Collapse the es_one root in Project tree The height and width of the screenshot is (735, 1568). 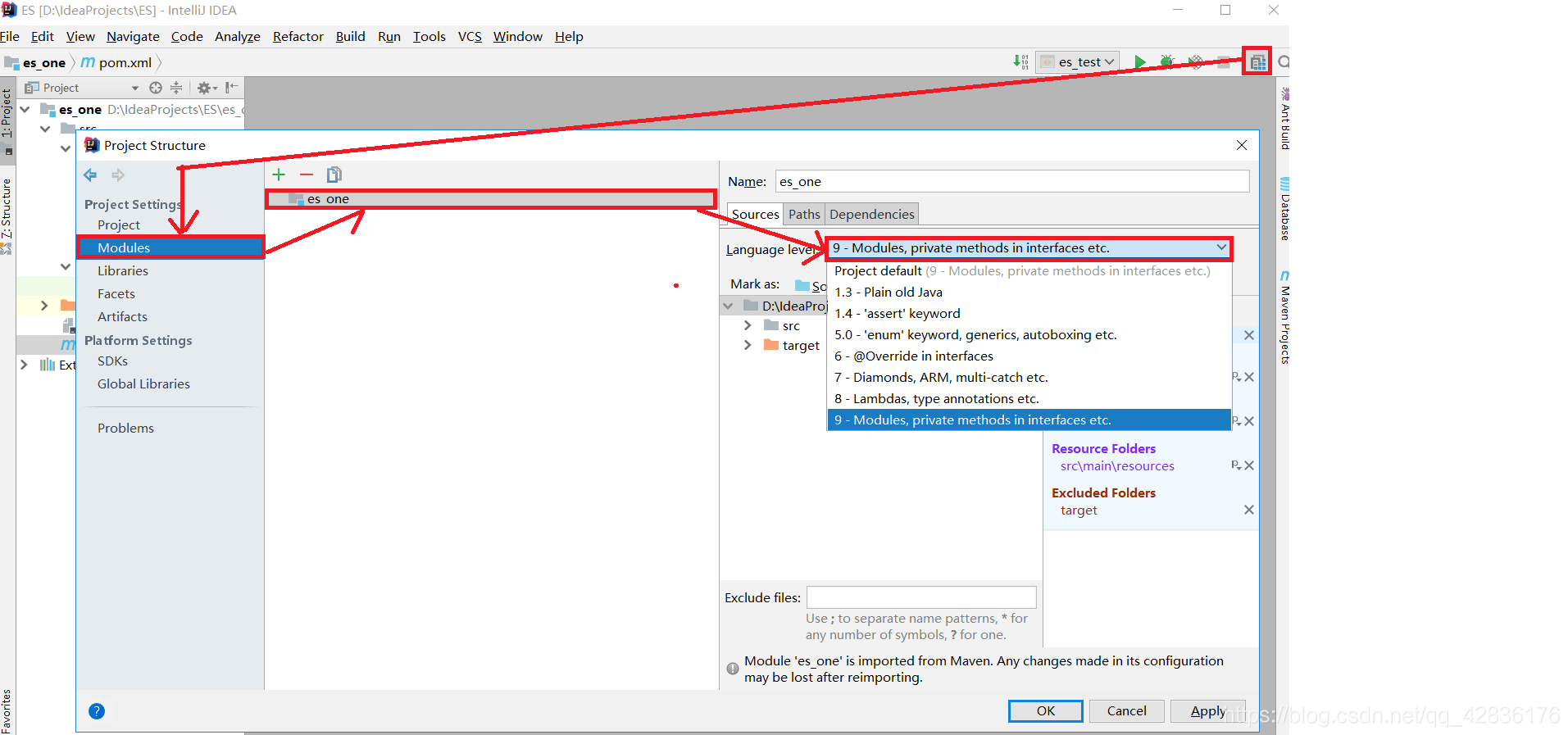tap(25, 109)
